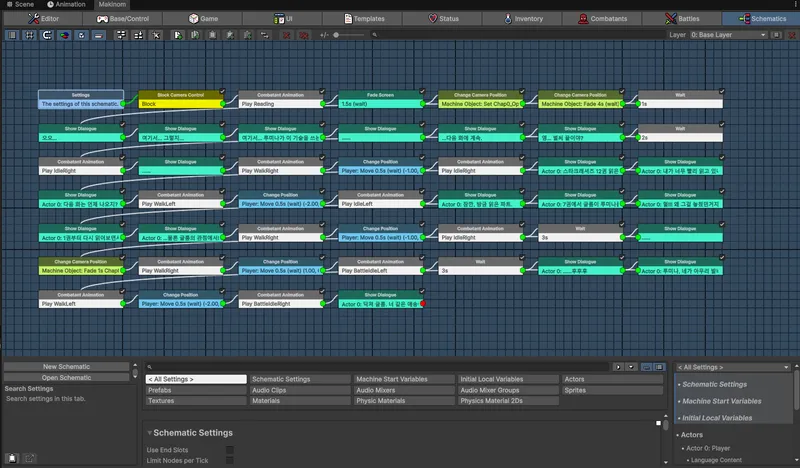Enable the Limit Nodes per Tick checkbox
This screenshot has height=468, width=800.
tap(230, 460)
